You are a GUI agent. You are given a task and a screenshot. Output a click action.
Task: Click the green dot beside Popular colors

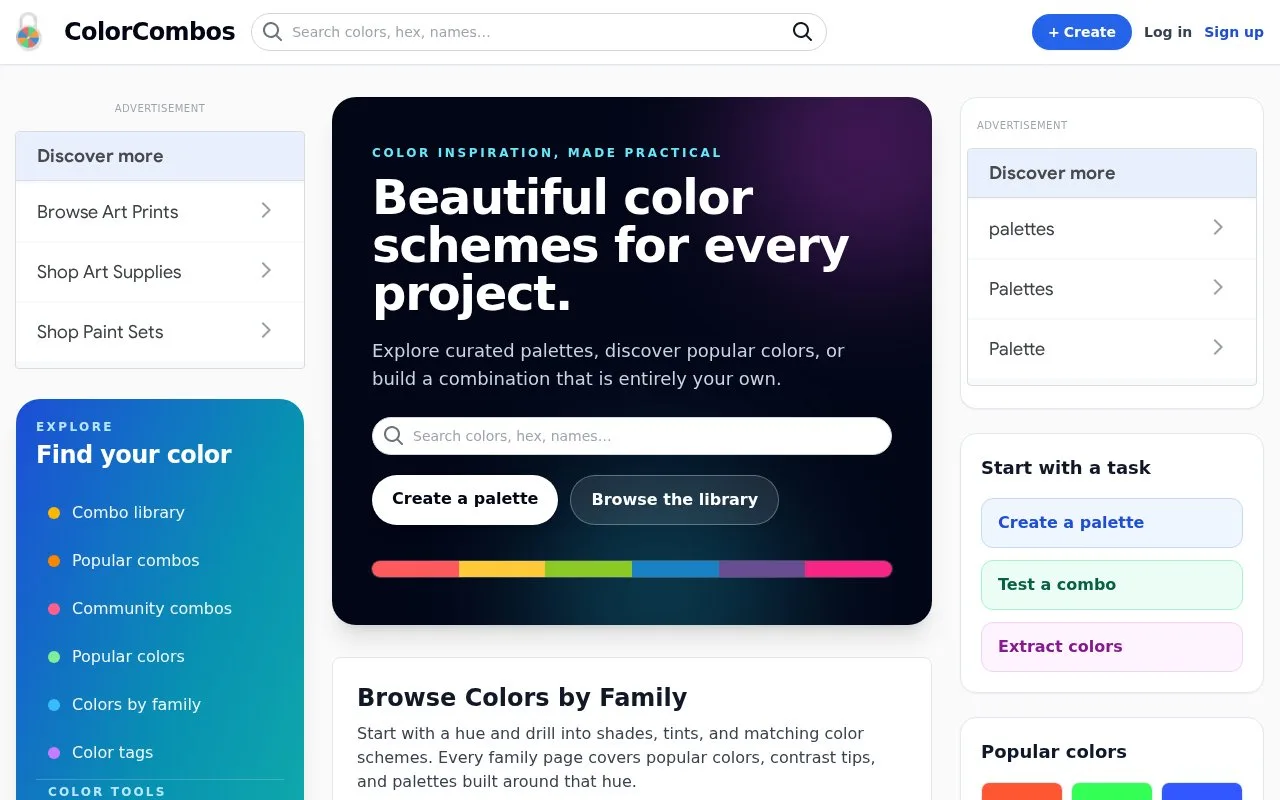(x=54, y=657)
